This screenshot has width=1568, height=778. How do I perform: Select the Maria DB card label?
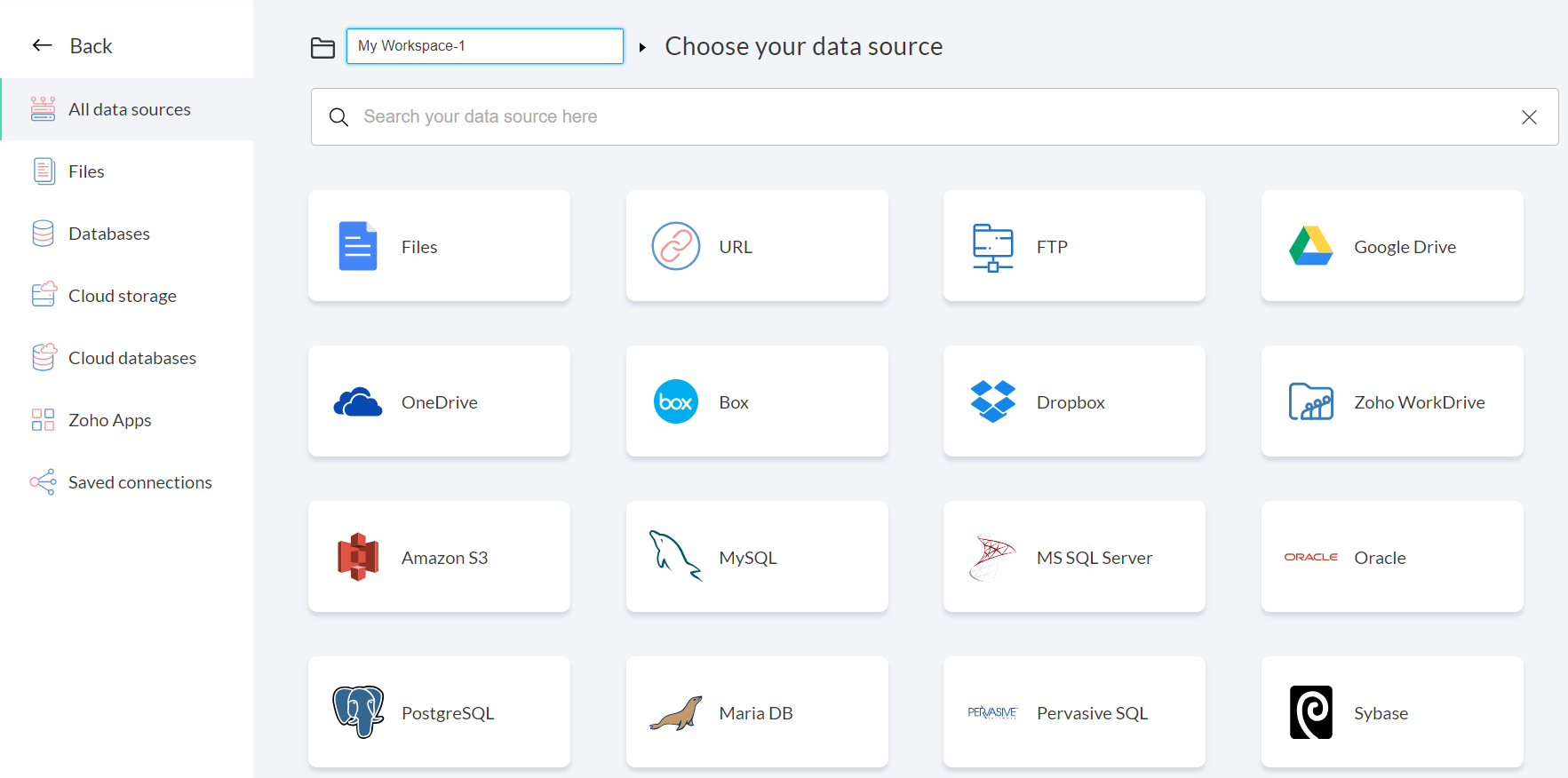[x=756, y=713]
